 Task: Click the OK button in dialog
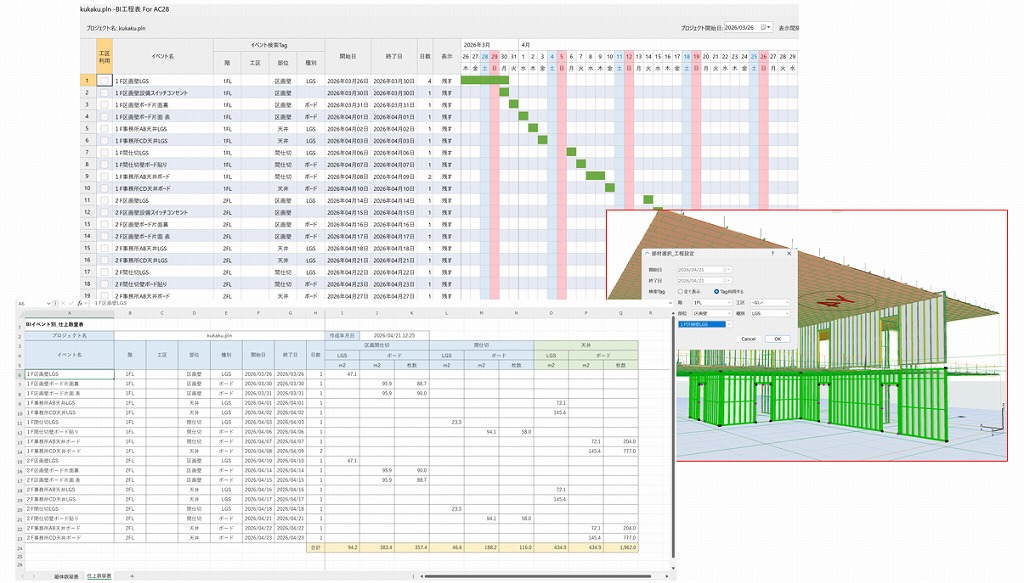[778, 339]
